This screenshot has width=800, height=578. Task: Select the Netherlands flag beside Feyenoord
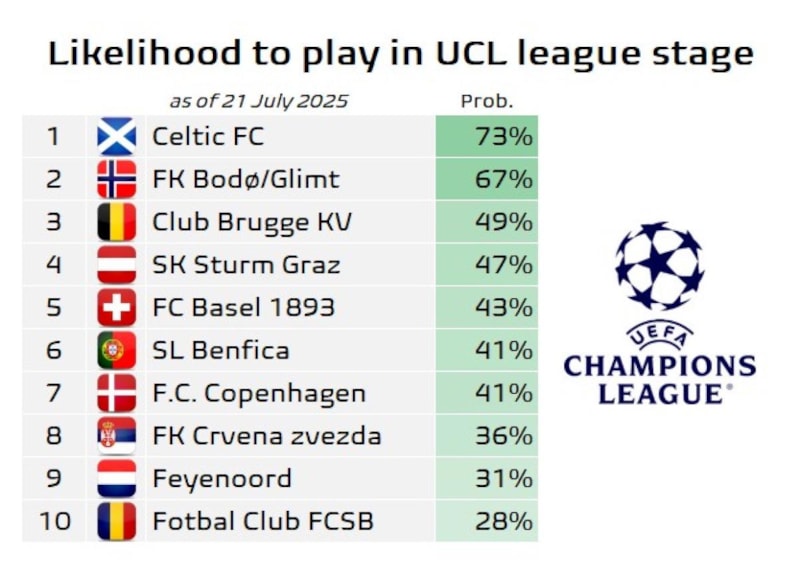pyautogui.click(x=117, y=479)
